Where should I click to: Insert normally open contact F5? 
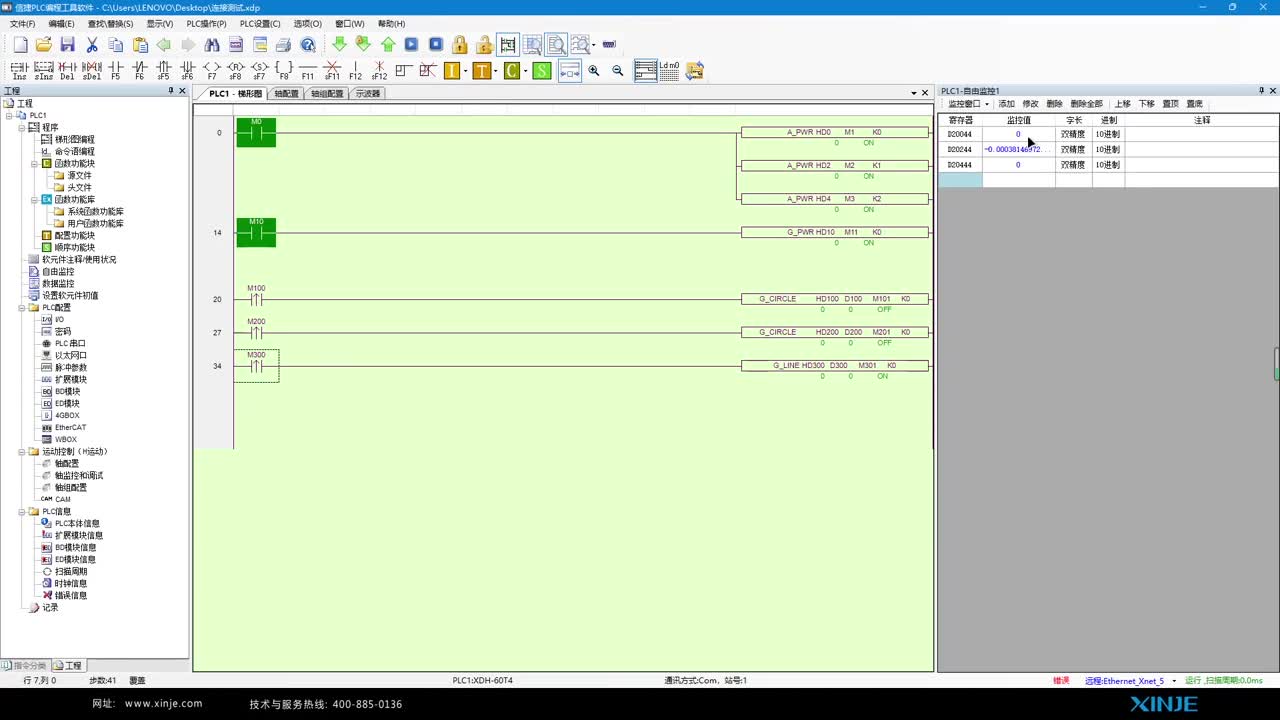point(116,70)
